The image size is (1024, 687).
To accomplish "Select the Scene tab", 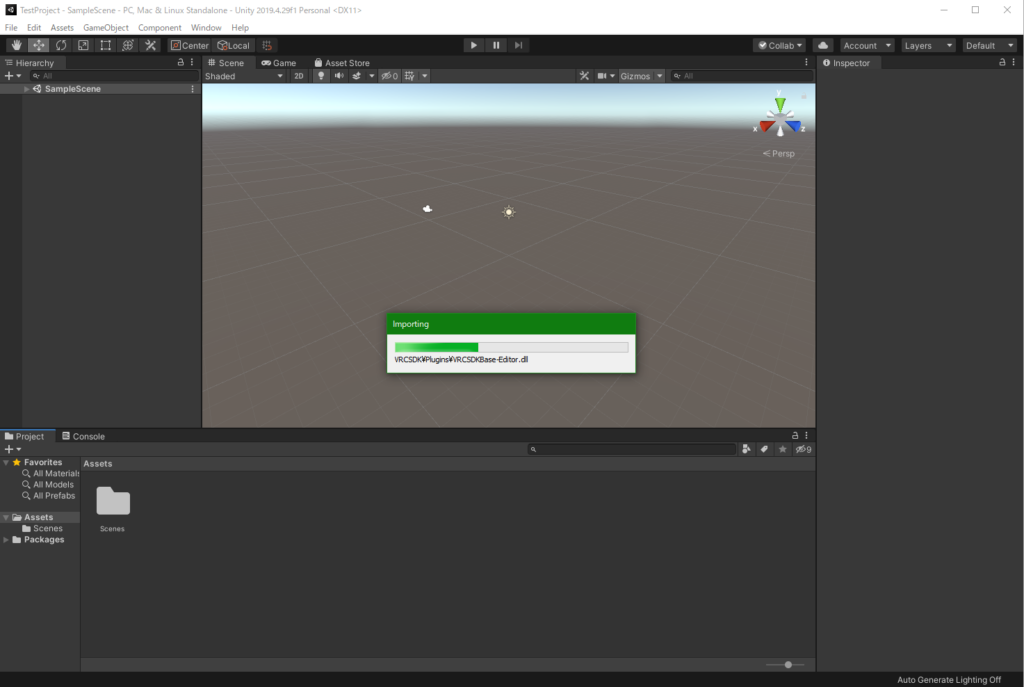I will (x=226, y=63).
